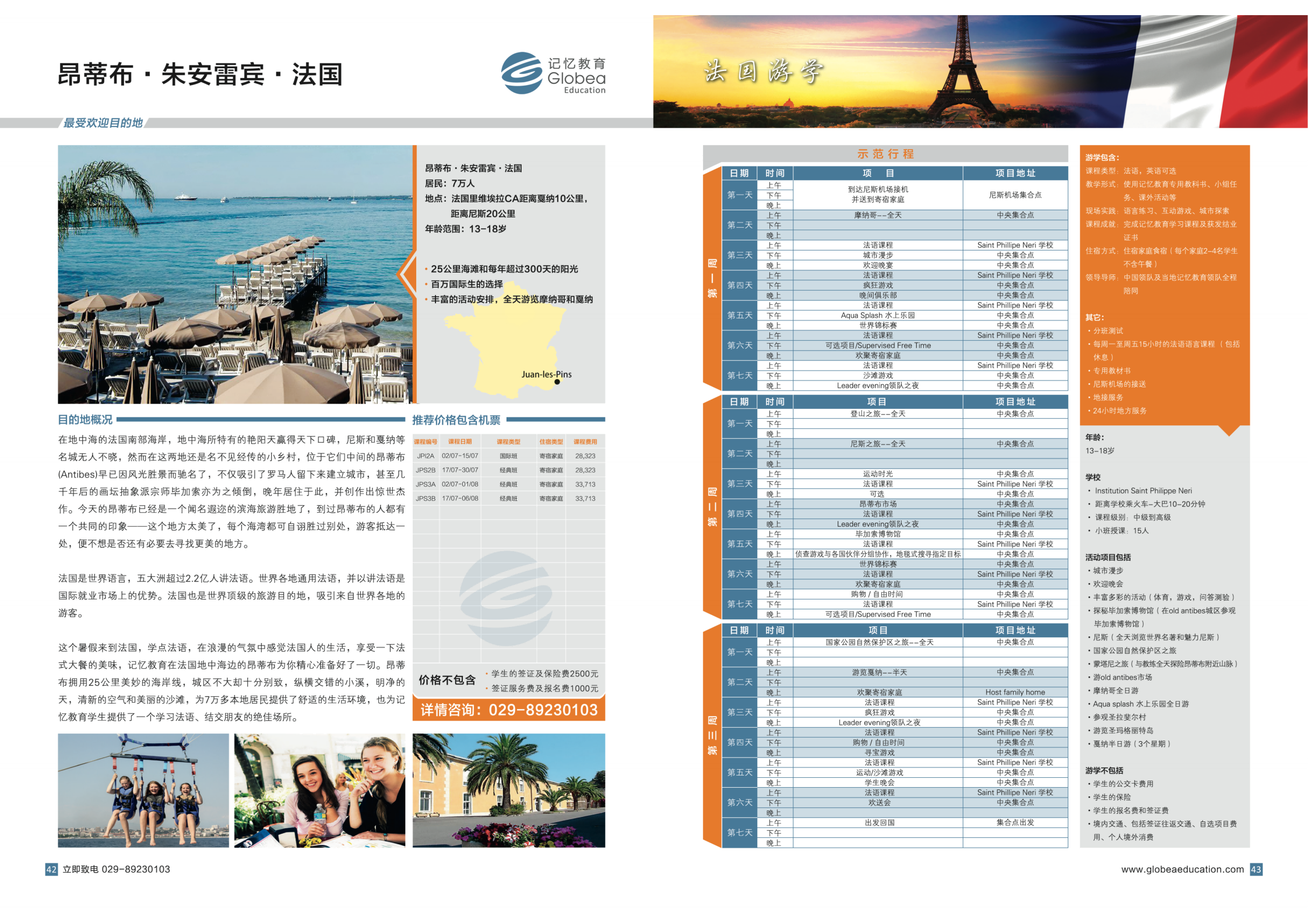Click the Eiffel Tower banner image
Image resolution: width=1308 pixels, height=924 pixels.
[980, 71]
